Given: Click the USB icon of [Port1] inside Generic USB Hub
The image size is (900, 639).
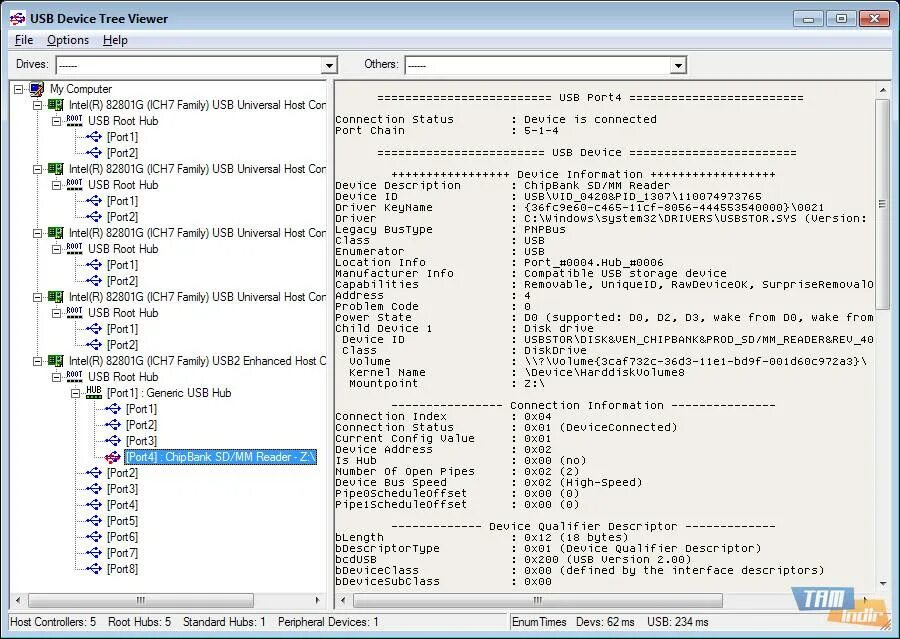Looking at the screenshot, I should tap(112, 409).
